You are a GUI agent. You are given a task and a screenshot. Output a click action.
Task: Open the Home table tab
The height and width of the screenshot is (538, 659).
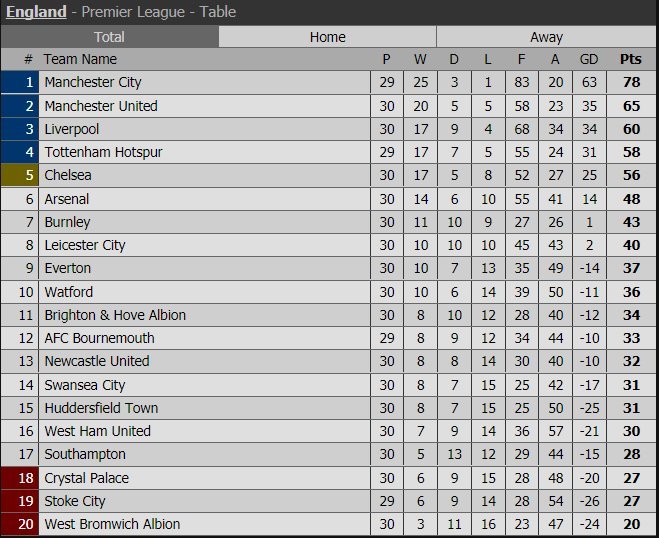point(327,37)
